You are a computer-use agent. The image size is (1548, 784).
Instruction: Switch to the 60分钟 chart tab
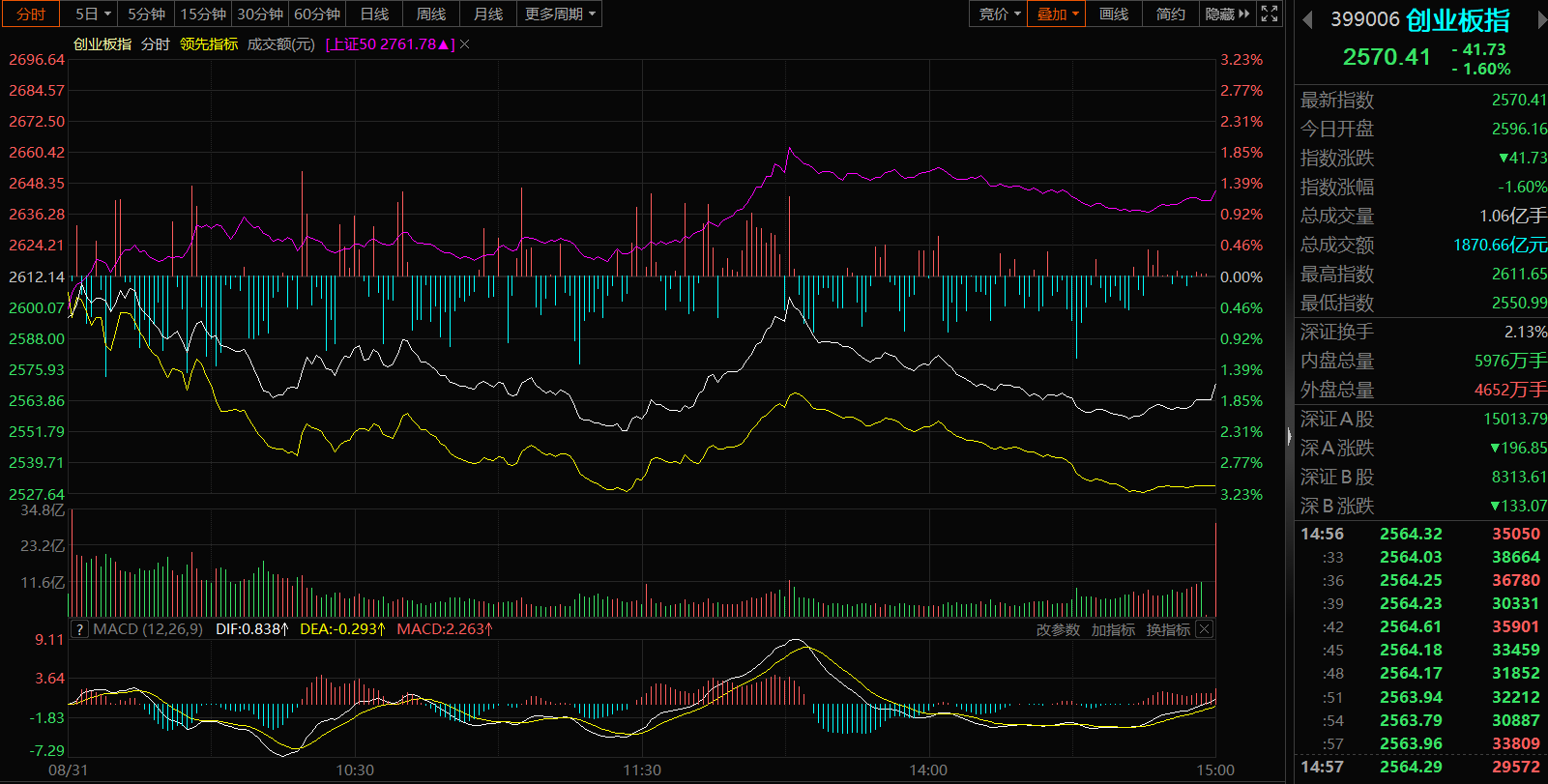317,14
